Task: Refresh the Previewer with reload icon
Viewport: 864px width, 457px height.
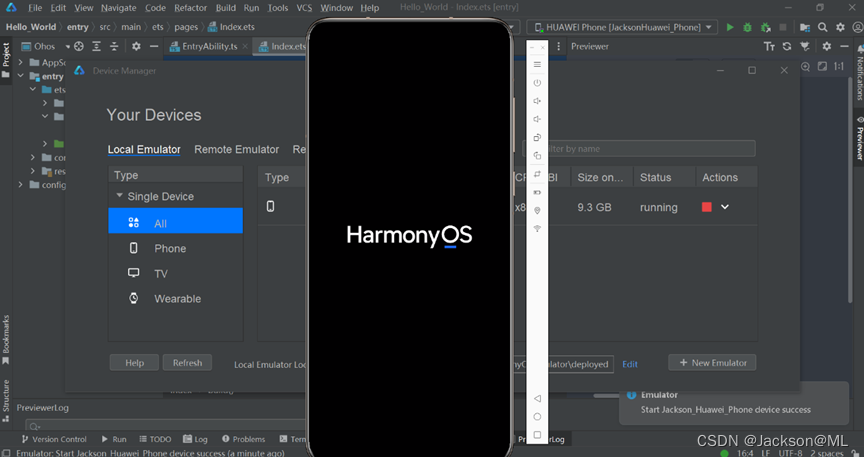Action: coord(787,47)
